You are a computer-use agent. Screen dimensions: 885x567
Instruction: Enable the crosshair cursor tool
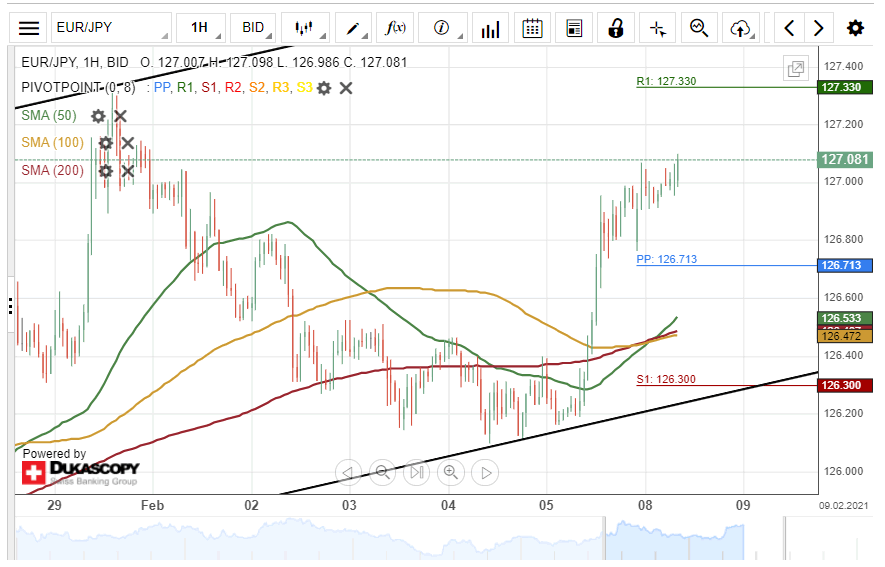click(657, 28)
